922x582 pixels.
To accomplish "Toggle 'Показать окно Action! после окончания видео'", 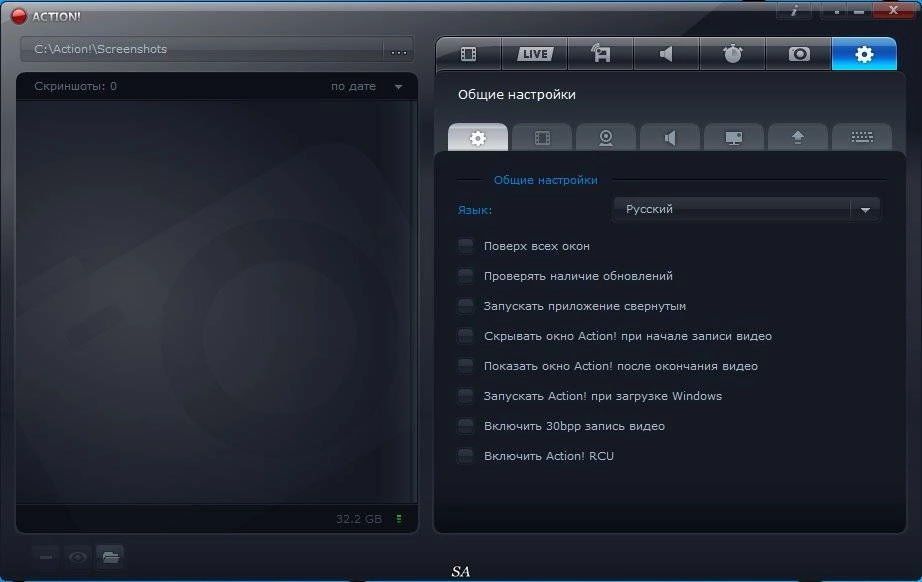I will (x=466, y=366).
